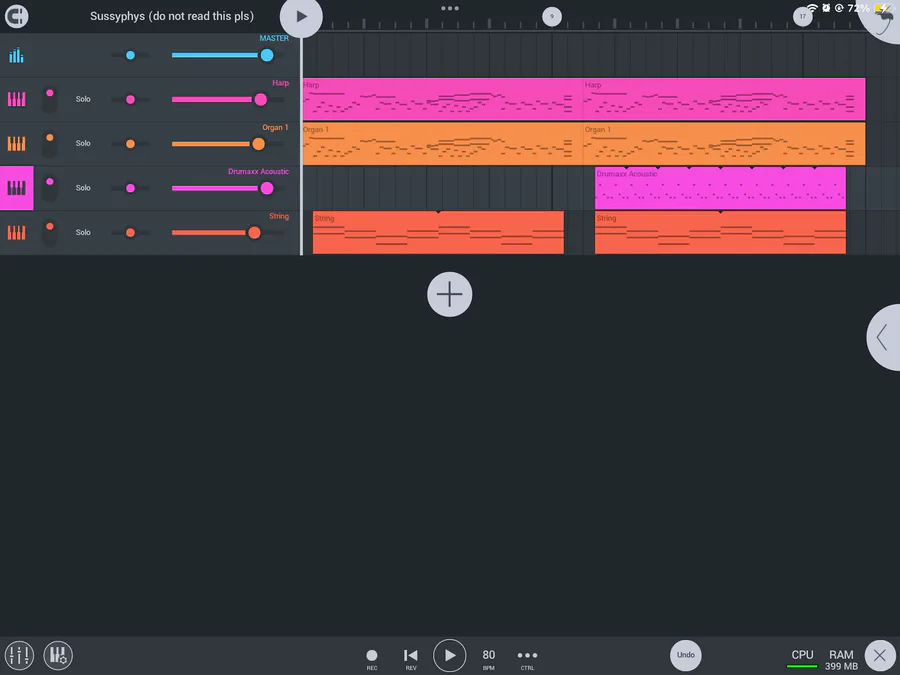Open the CTRL three-dot options

[x=527, y=658]
